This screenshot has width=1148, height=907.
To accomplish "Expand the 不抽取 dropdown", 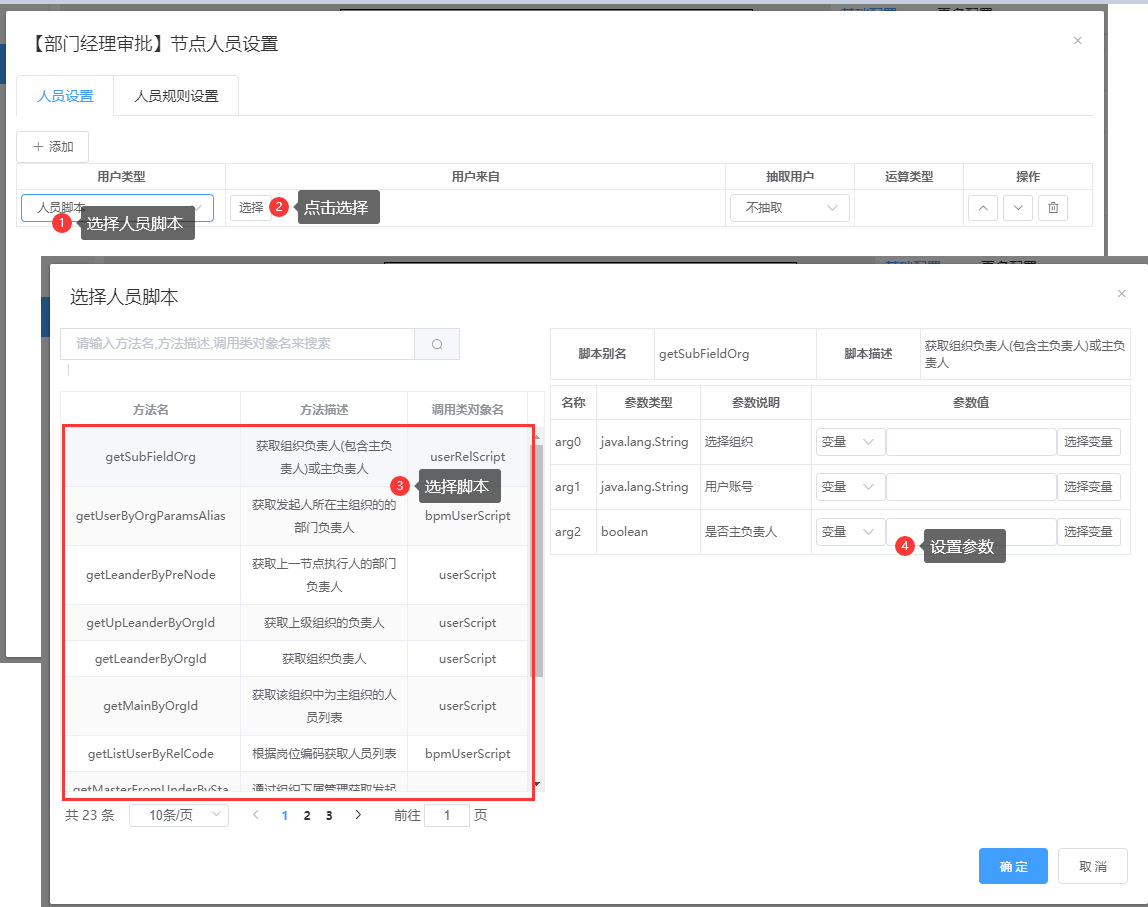I will (790, 208).
